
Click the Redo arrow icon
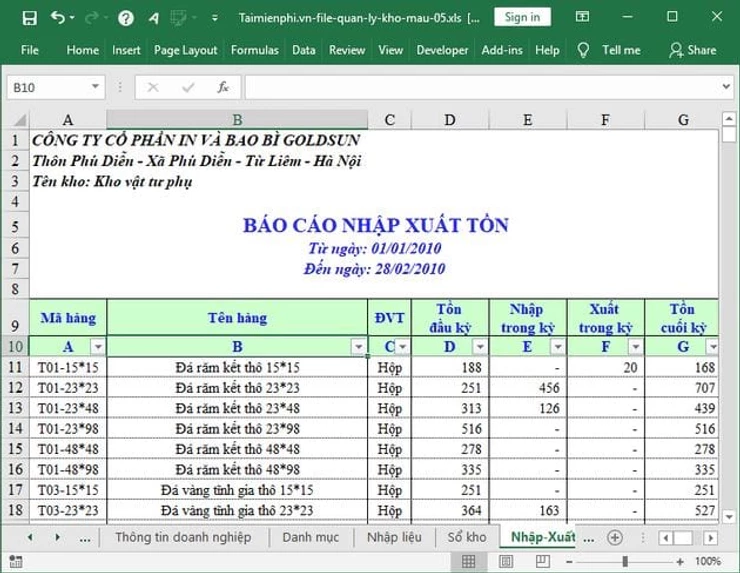[x=92, y=18]
